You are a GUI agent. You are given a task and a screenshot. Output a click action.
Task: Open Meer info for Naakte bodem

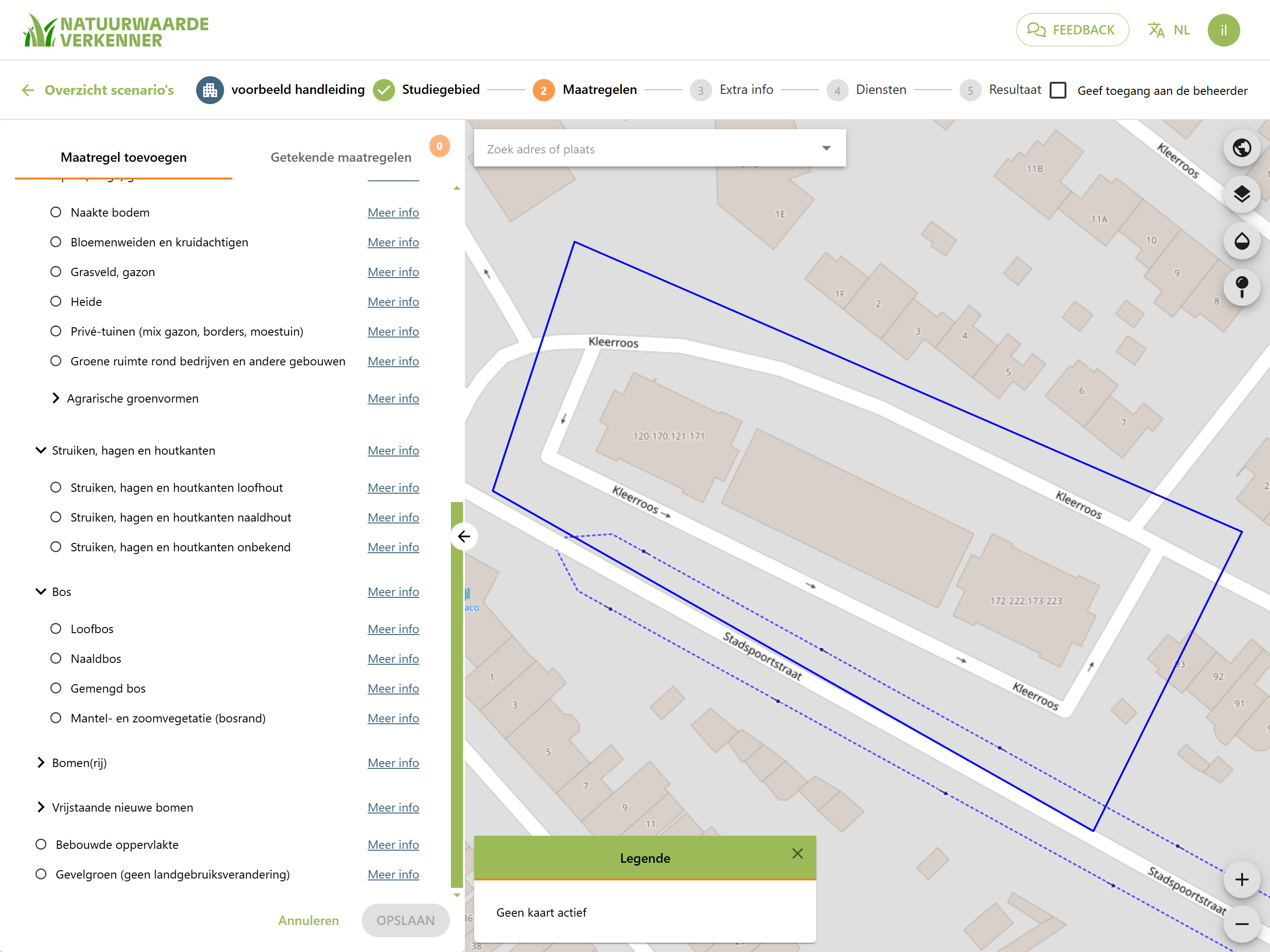coord(393,212)
